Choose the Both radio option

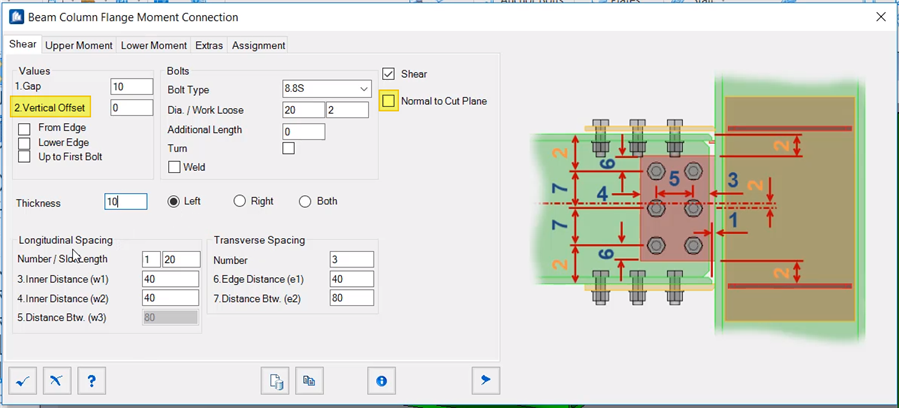[305, 201]
